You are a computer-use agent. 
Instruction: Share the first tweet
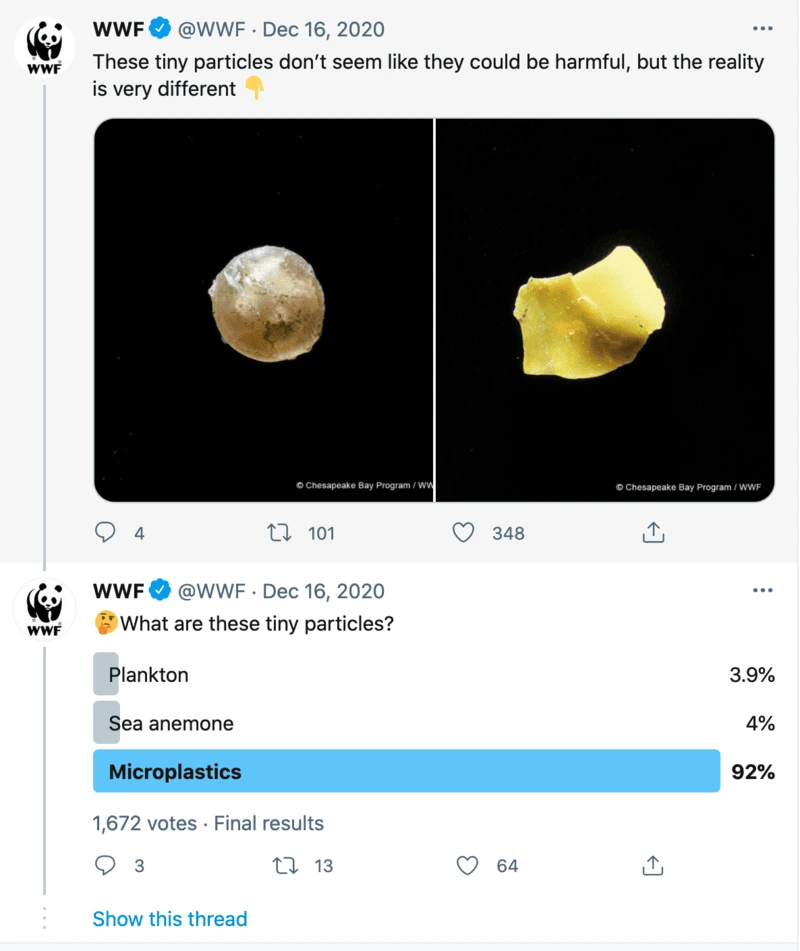652,533
